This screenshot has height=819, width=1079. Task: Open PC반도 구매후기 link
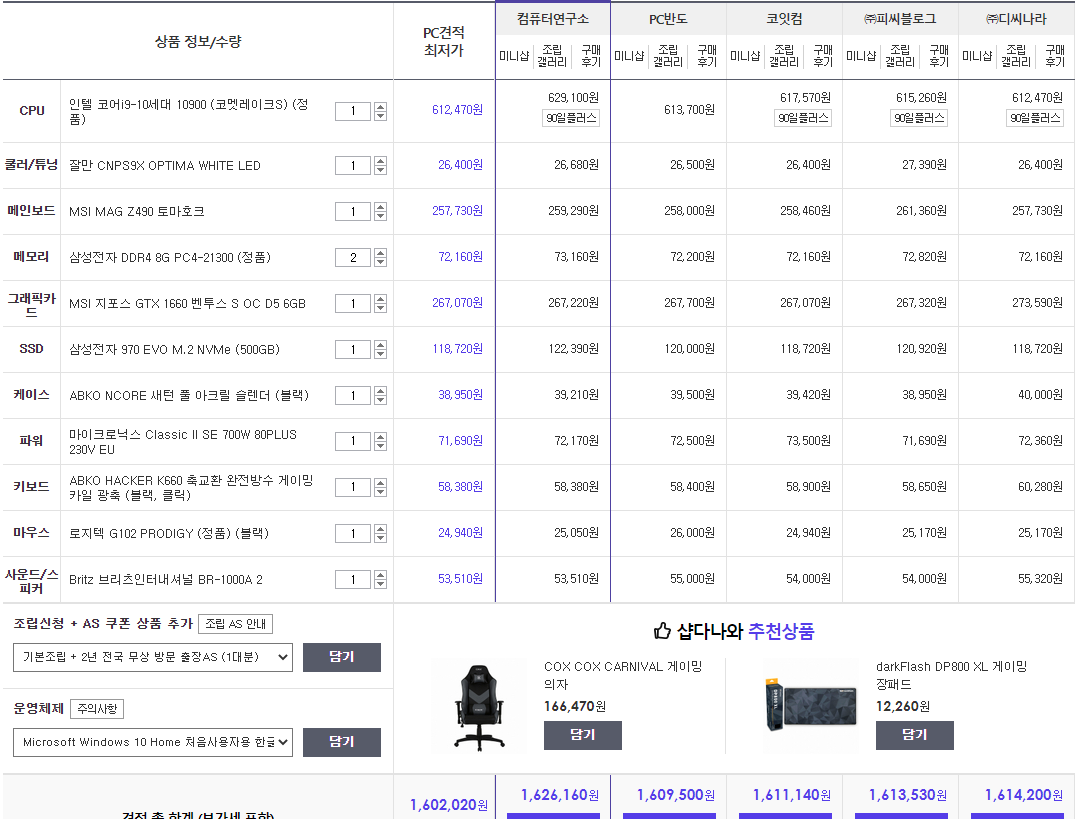[707, 56]
